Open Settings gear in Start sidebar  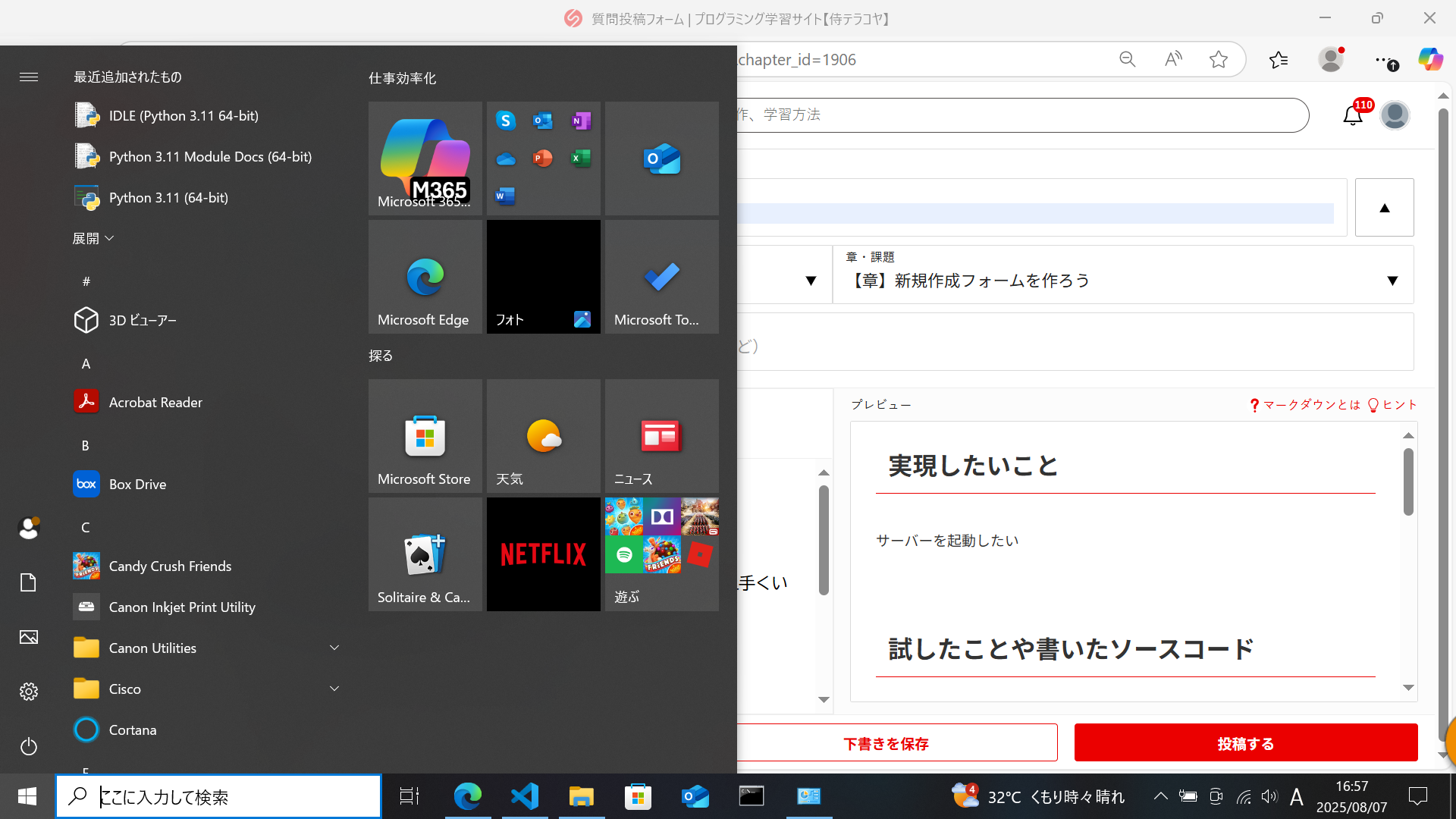coord(29,692)
